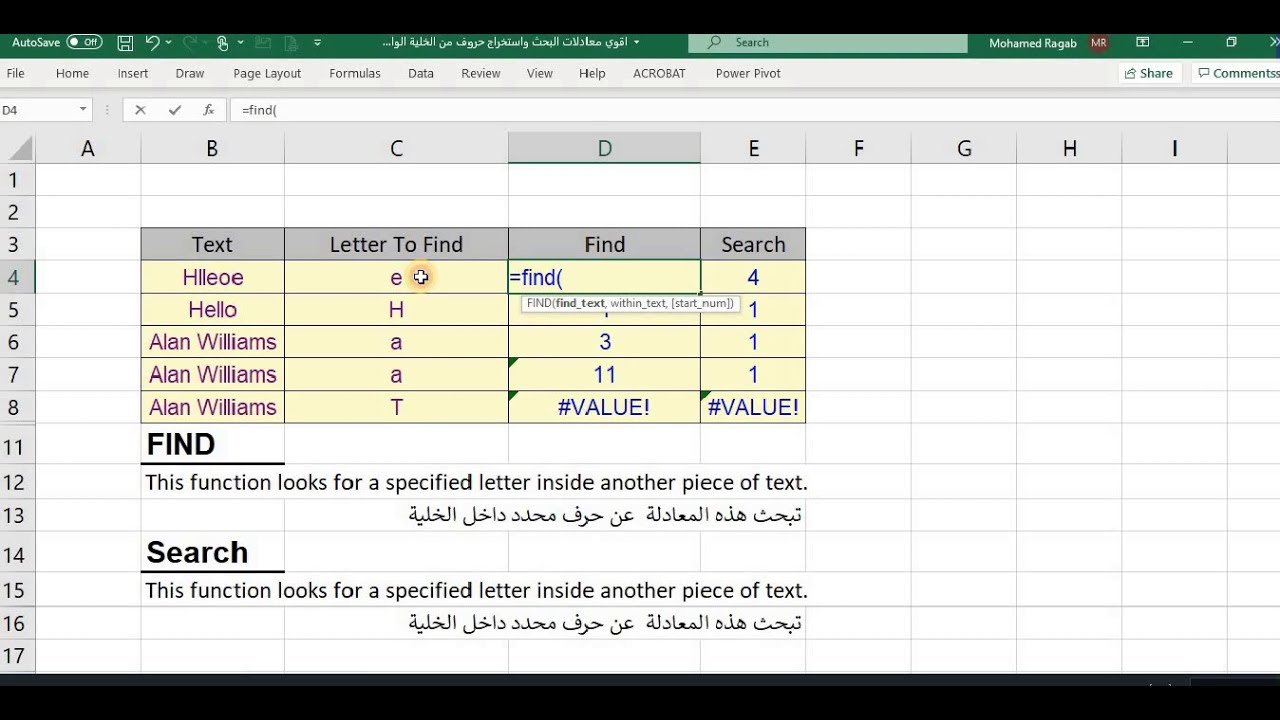
Task: Click the formula bar containing =find(
Action: click(x=755, y=110)
